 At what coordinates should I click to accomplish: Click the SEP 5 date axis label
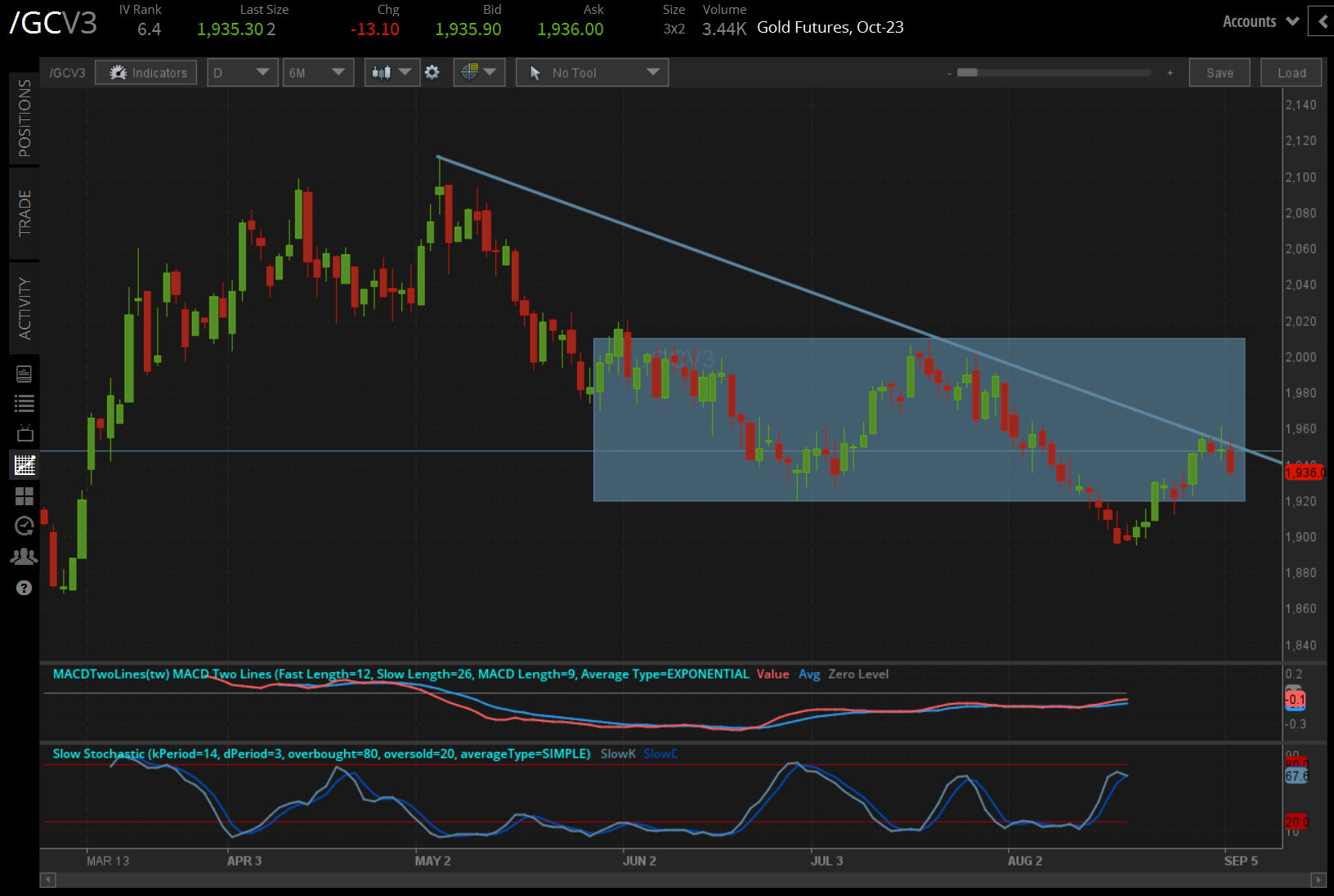(x=1241, y=861)
